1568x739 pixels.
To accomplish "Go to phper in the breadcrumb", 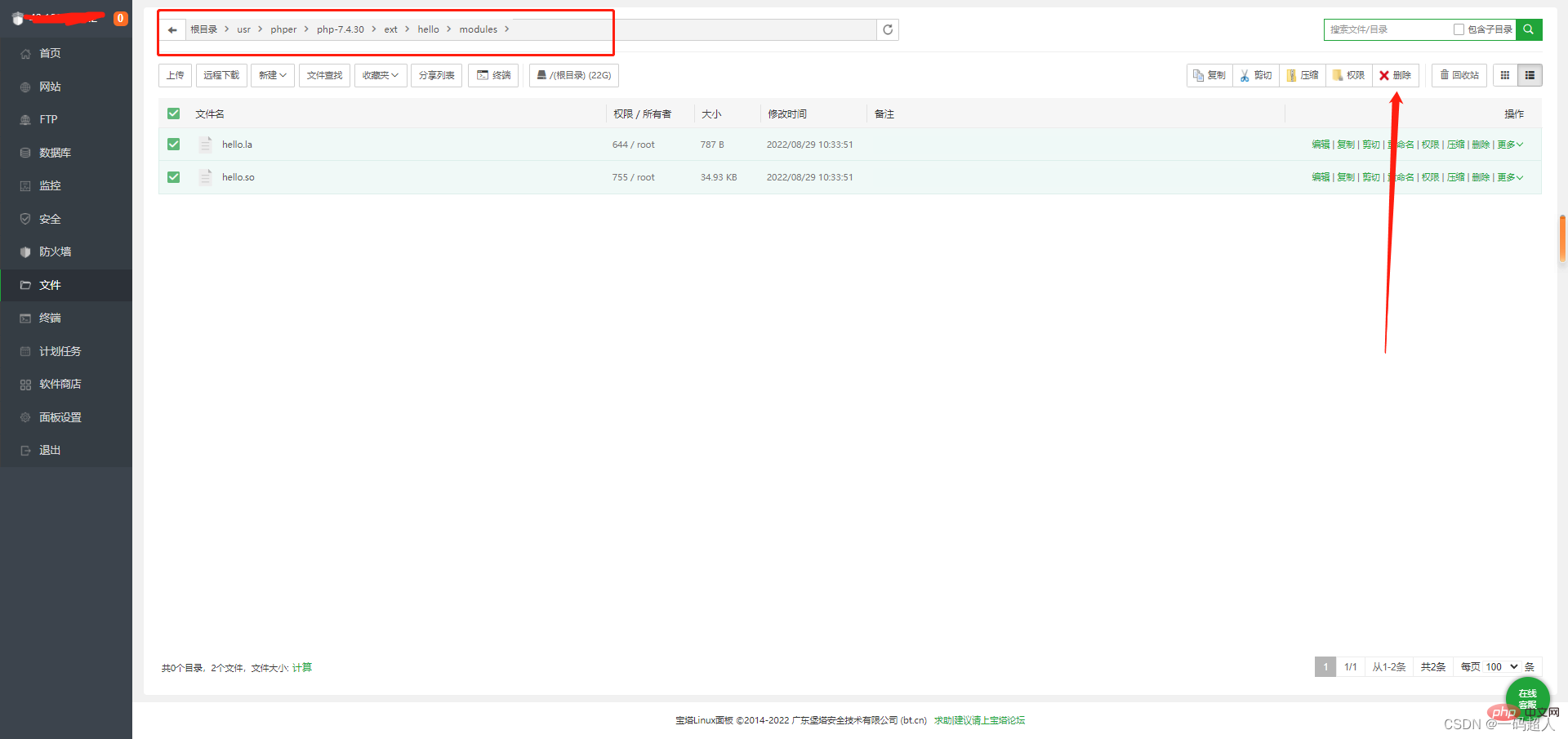I will (283, 29).
